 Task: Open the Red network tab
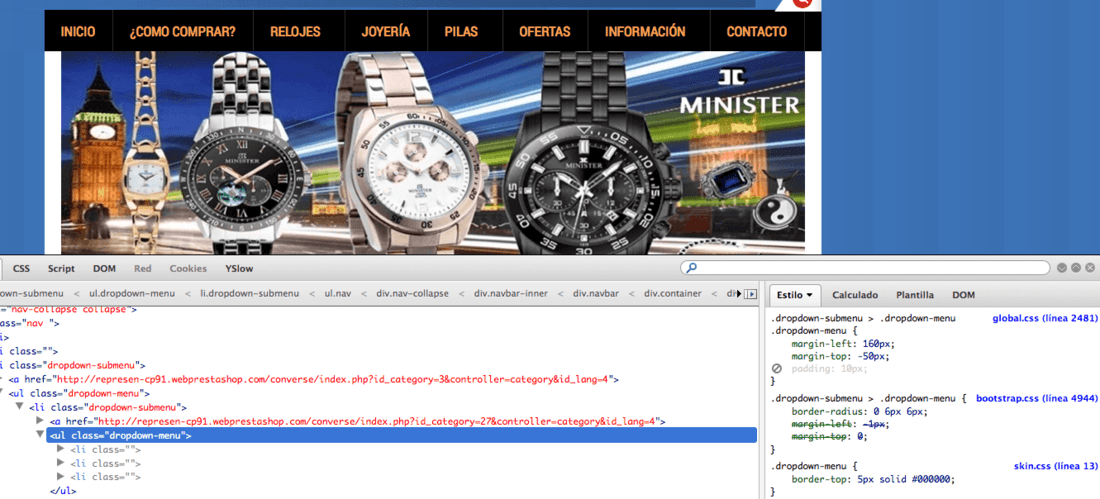142,268
